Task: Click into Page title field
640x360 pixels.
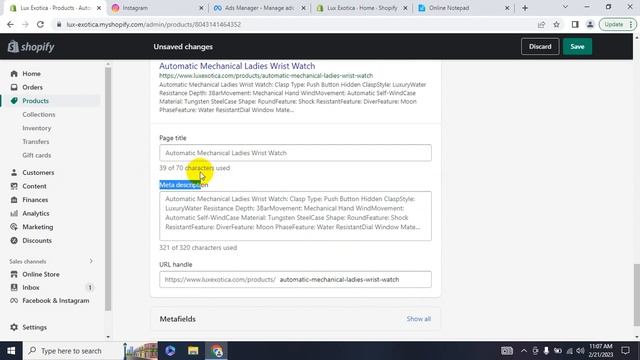Action: coord(296,153)
